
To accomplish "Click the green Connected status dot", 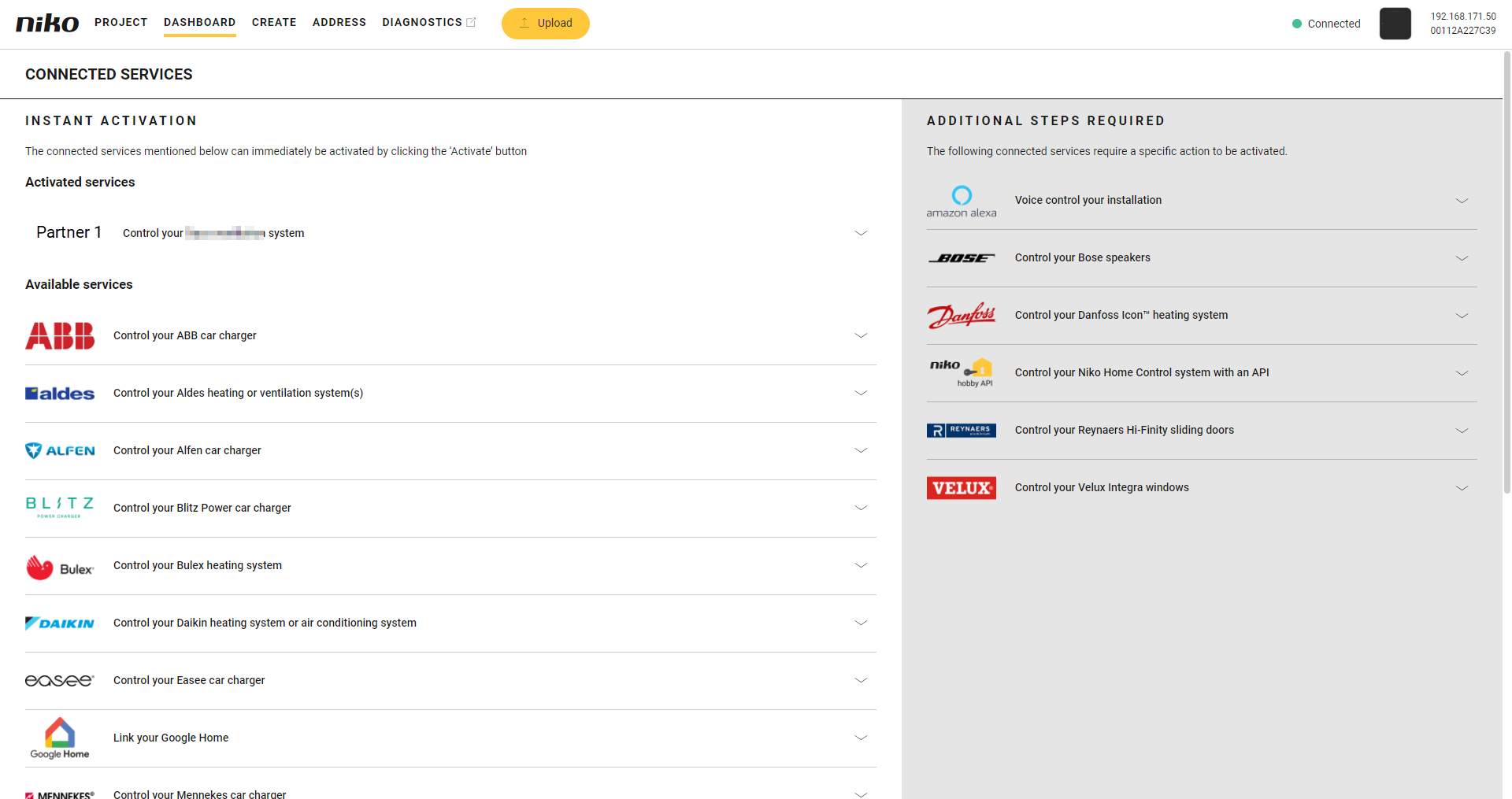I will (x=1297, y=24).
